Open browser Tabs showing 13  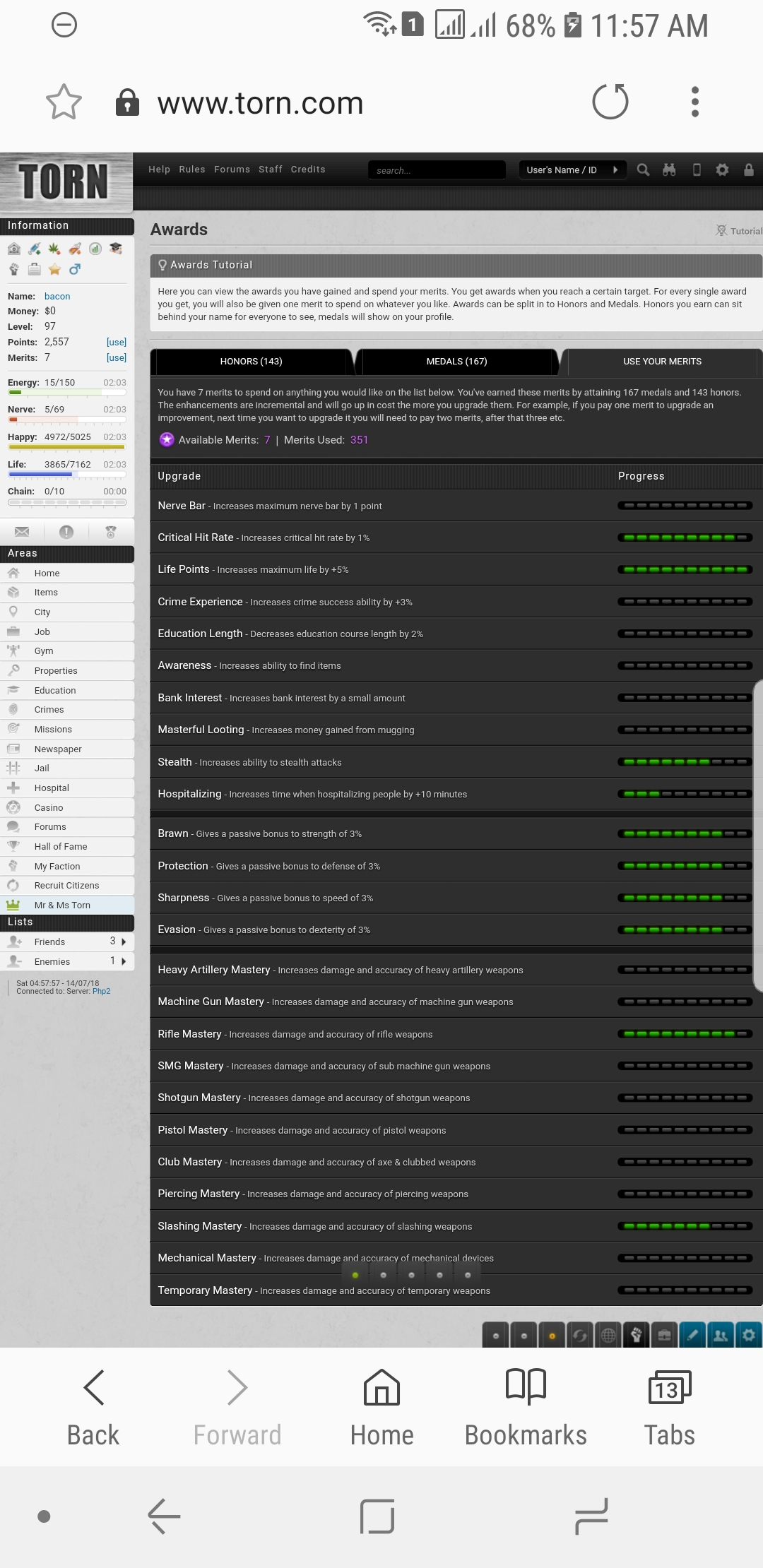(670, 1408)
